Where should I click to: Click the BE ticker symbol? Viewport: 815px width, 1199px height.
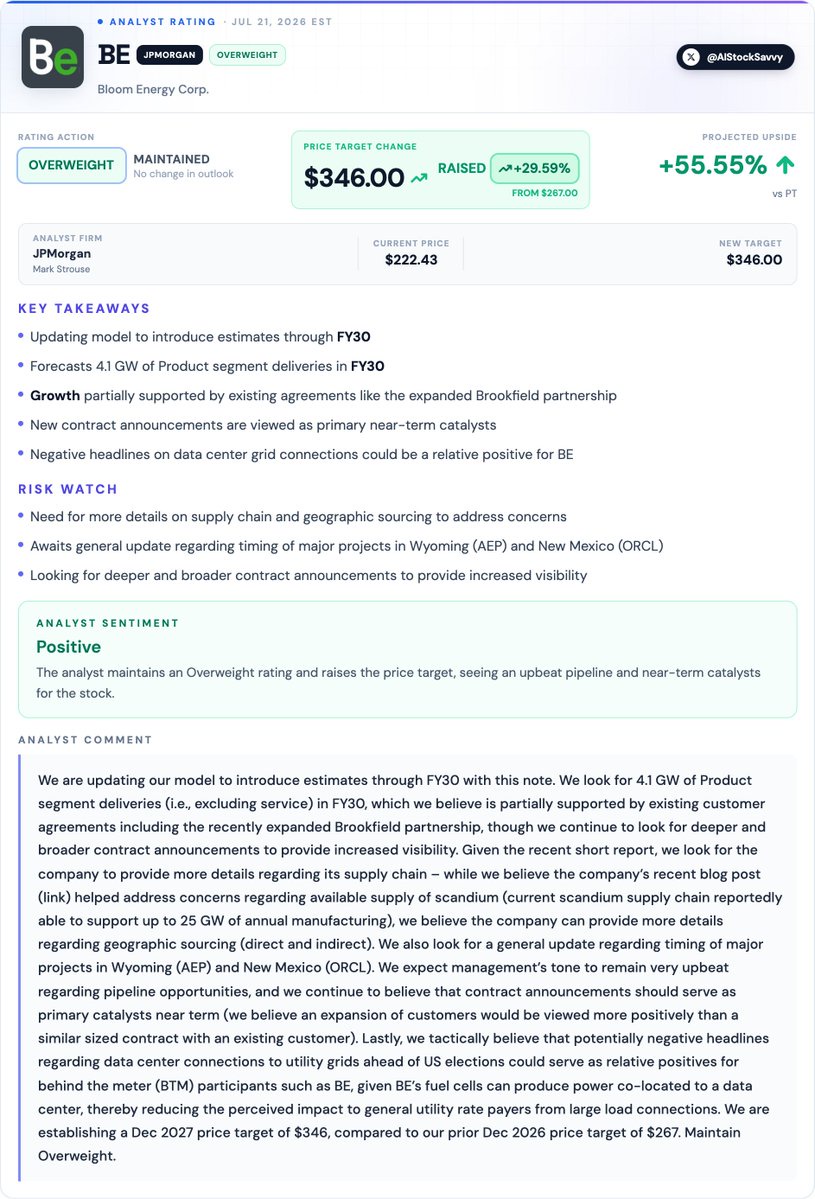point(114,55)
